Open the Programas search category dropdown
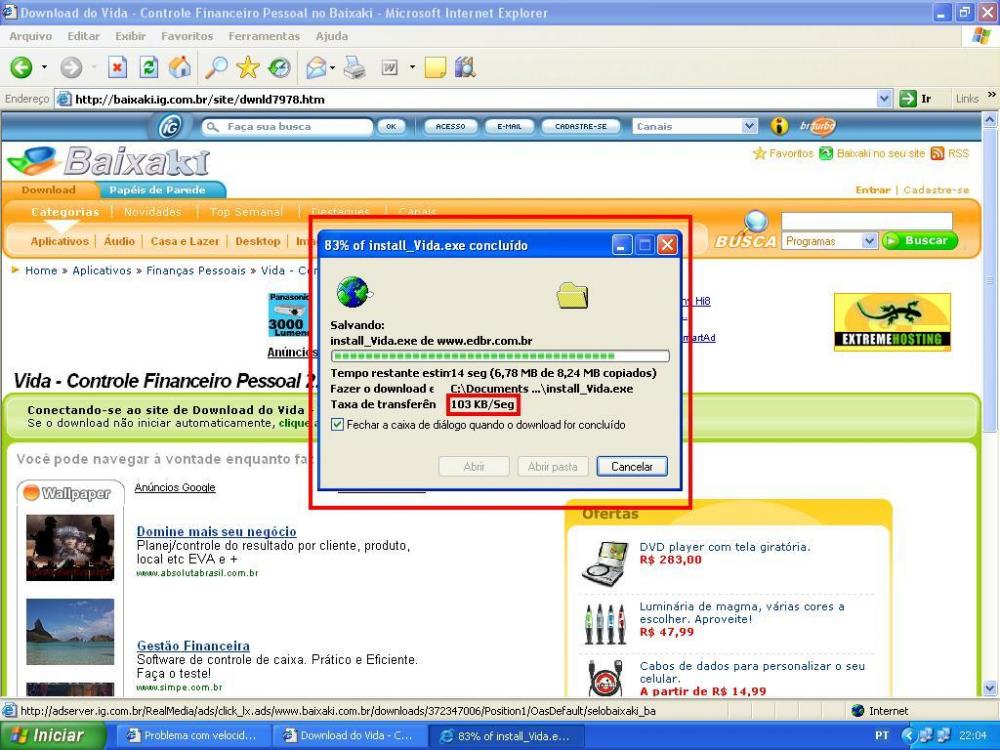Screen dimensions: 1000x750 click(869, 241)
